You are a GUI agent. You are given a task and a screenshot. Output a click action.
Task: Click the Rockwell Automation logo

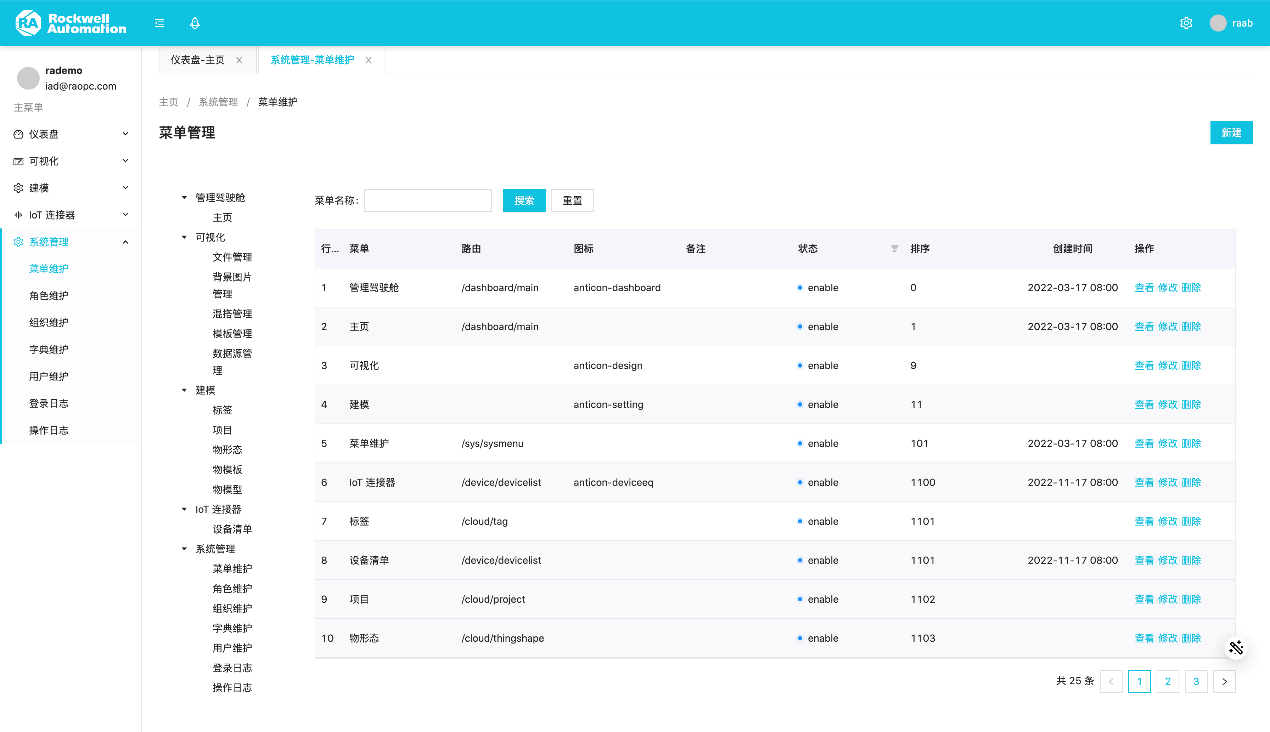click(x=72, y=23)
